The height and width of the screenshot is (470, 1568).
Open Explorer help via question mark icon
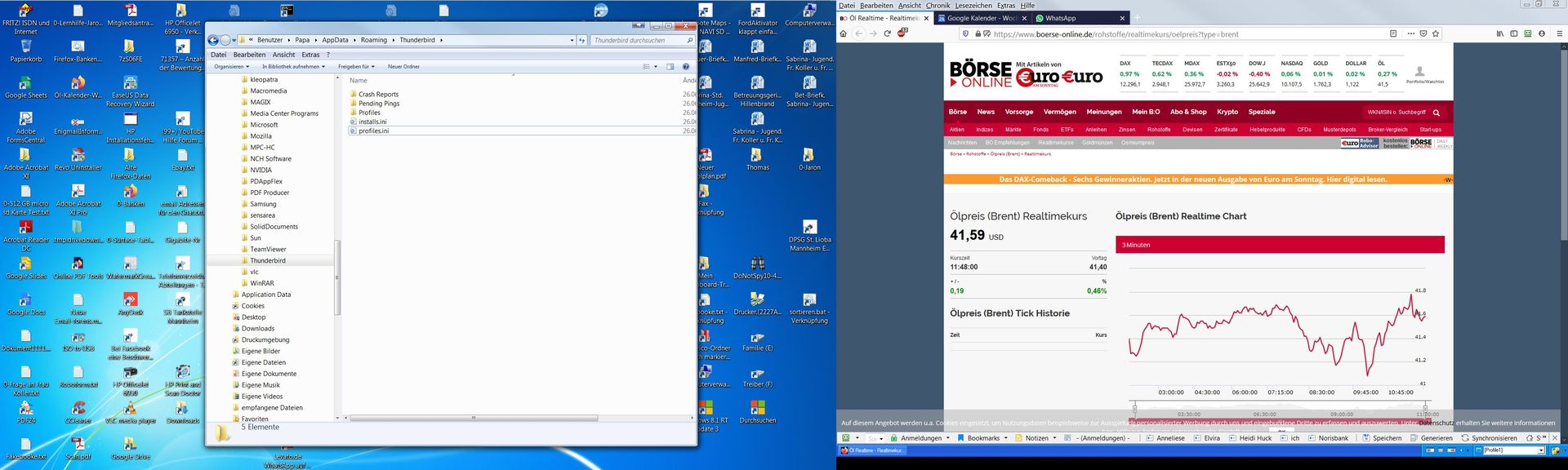[x=686, y=67]
